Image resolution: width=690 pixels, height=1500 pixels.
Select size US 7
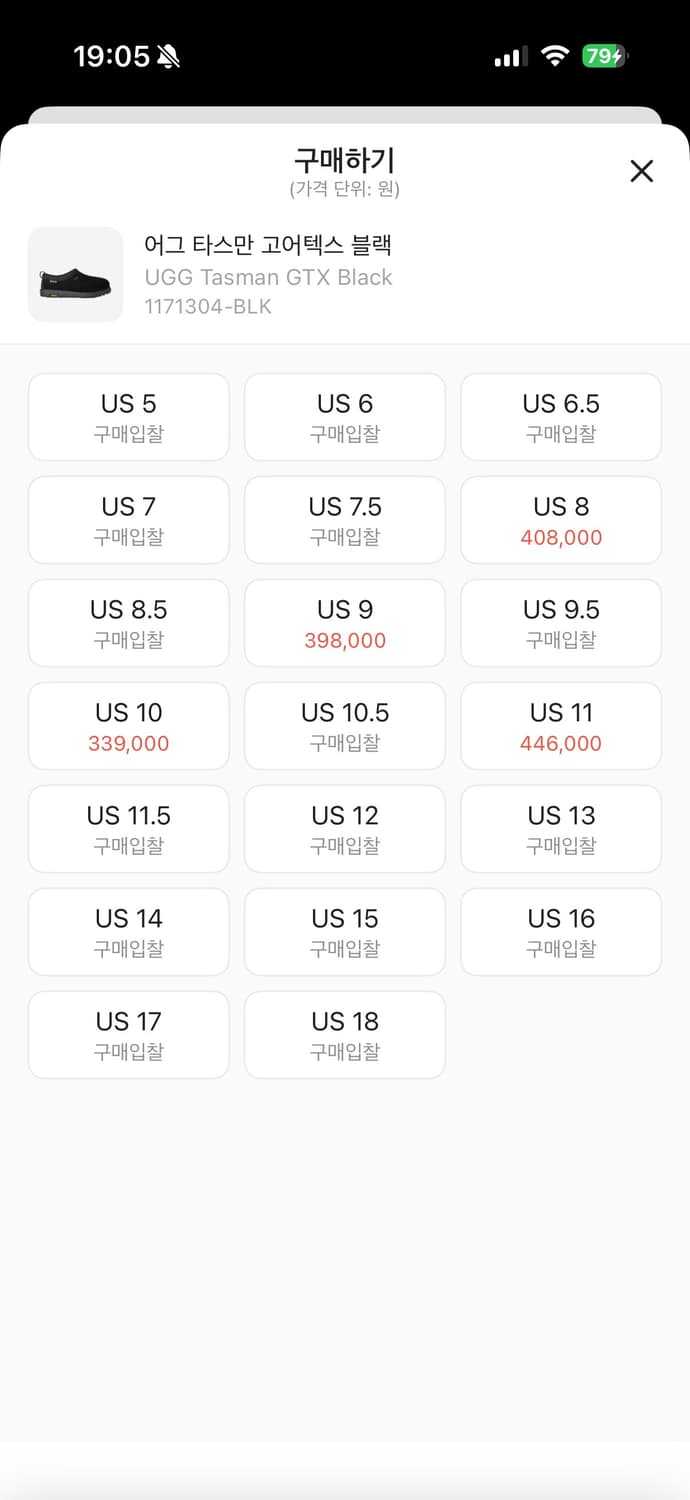pos(129,520)
